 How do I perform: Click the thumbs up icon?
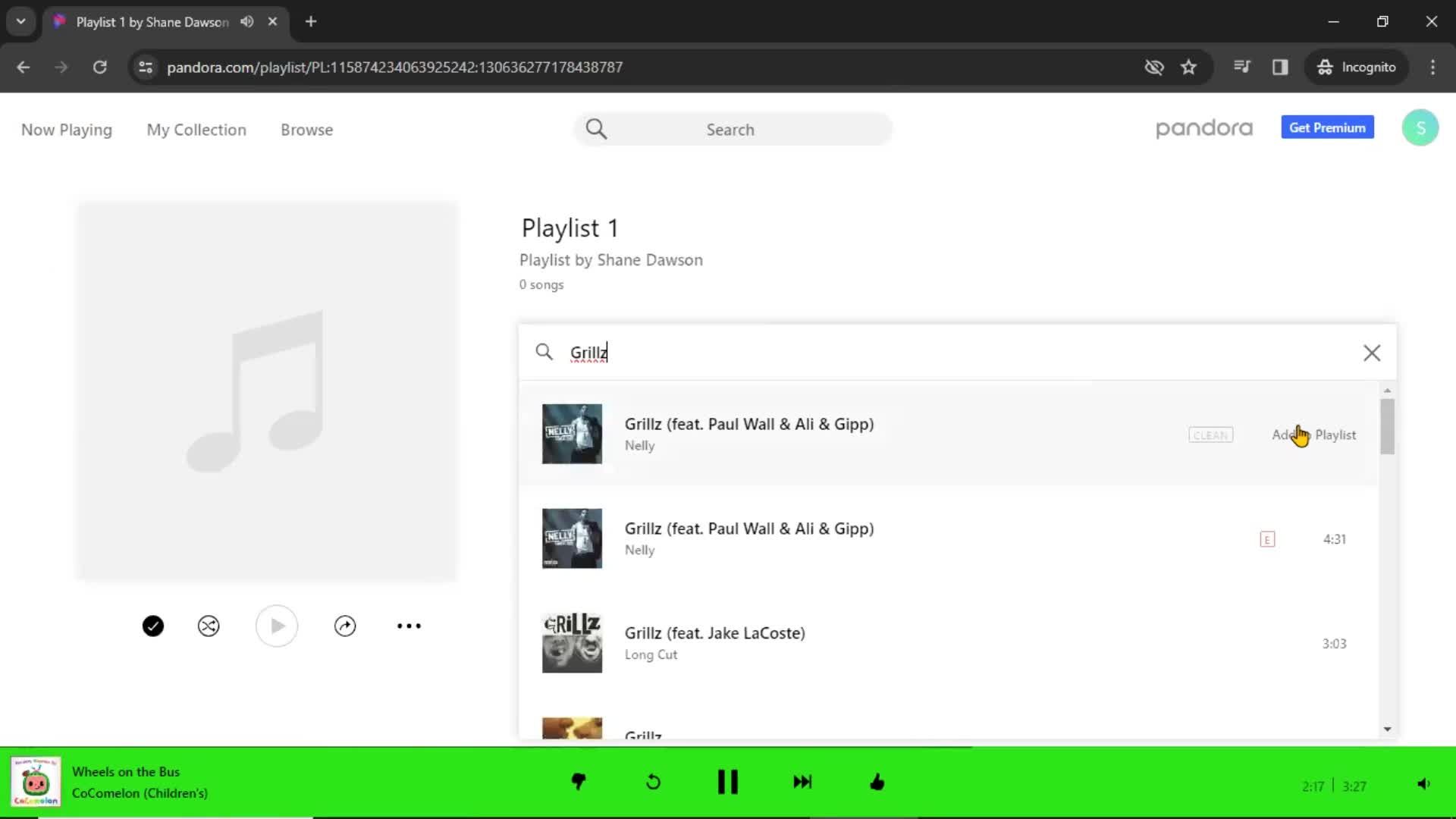click(x=877, y=782)
